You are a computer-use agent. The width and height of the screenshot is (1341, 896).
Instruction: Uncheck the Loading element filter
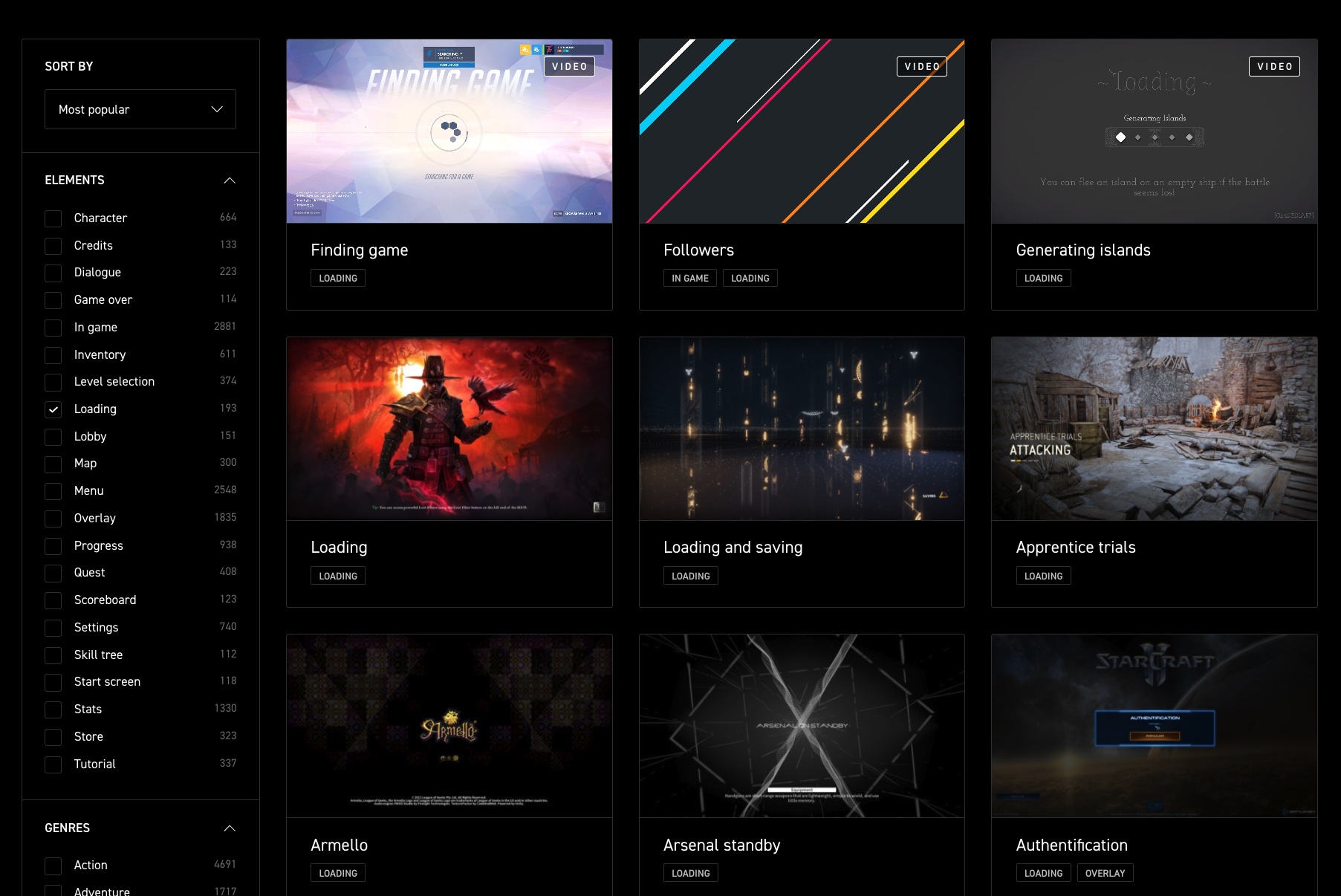coord(53,409)
